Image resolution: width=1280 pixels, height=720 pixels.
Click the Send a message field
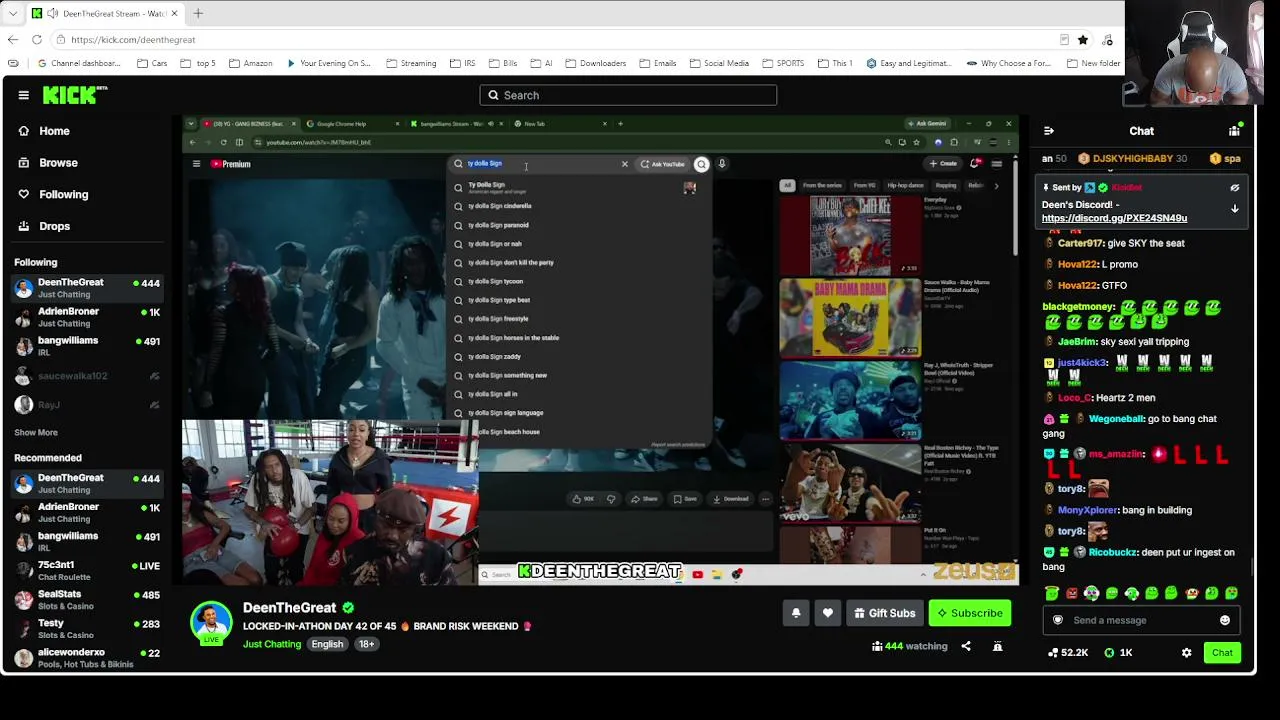[x=1140, y=620]
